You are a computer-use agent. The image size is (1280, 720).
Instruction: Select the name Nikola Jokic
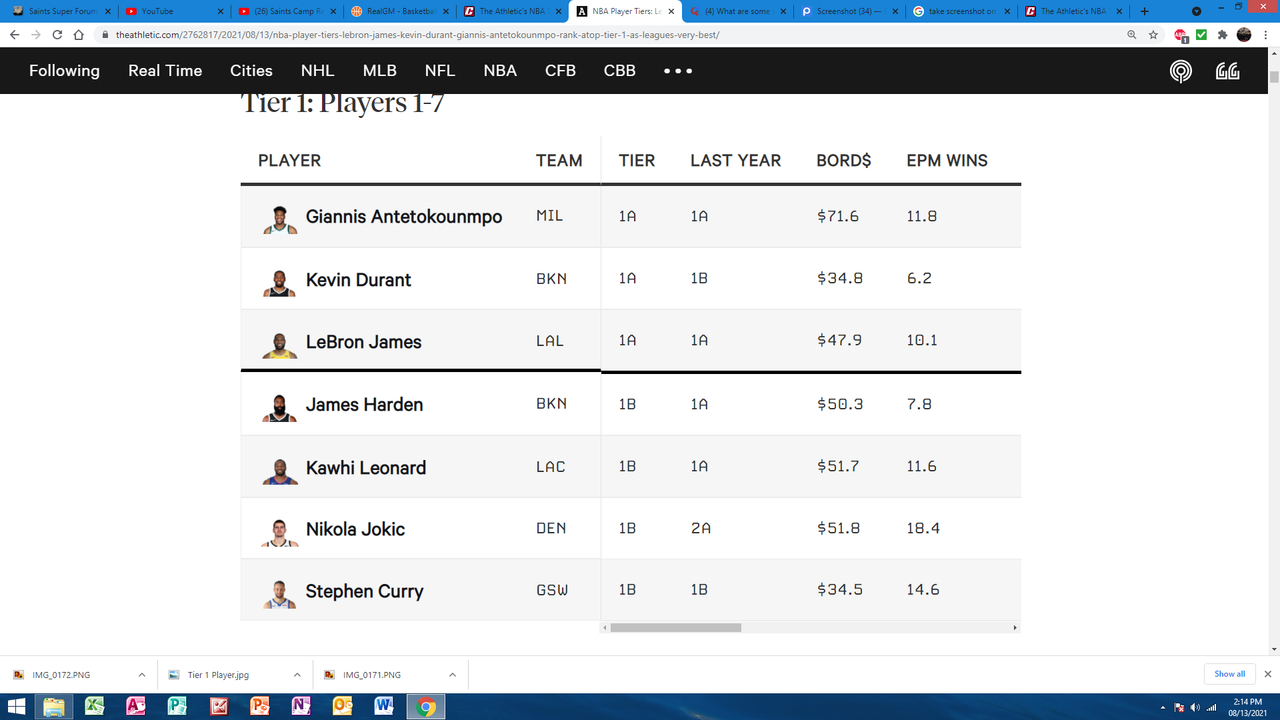click(355, 529)
